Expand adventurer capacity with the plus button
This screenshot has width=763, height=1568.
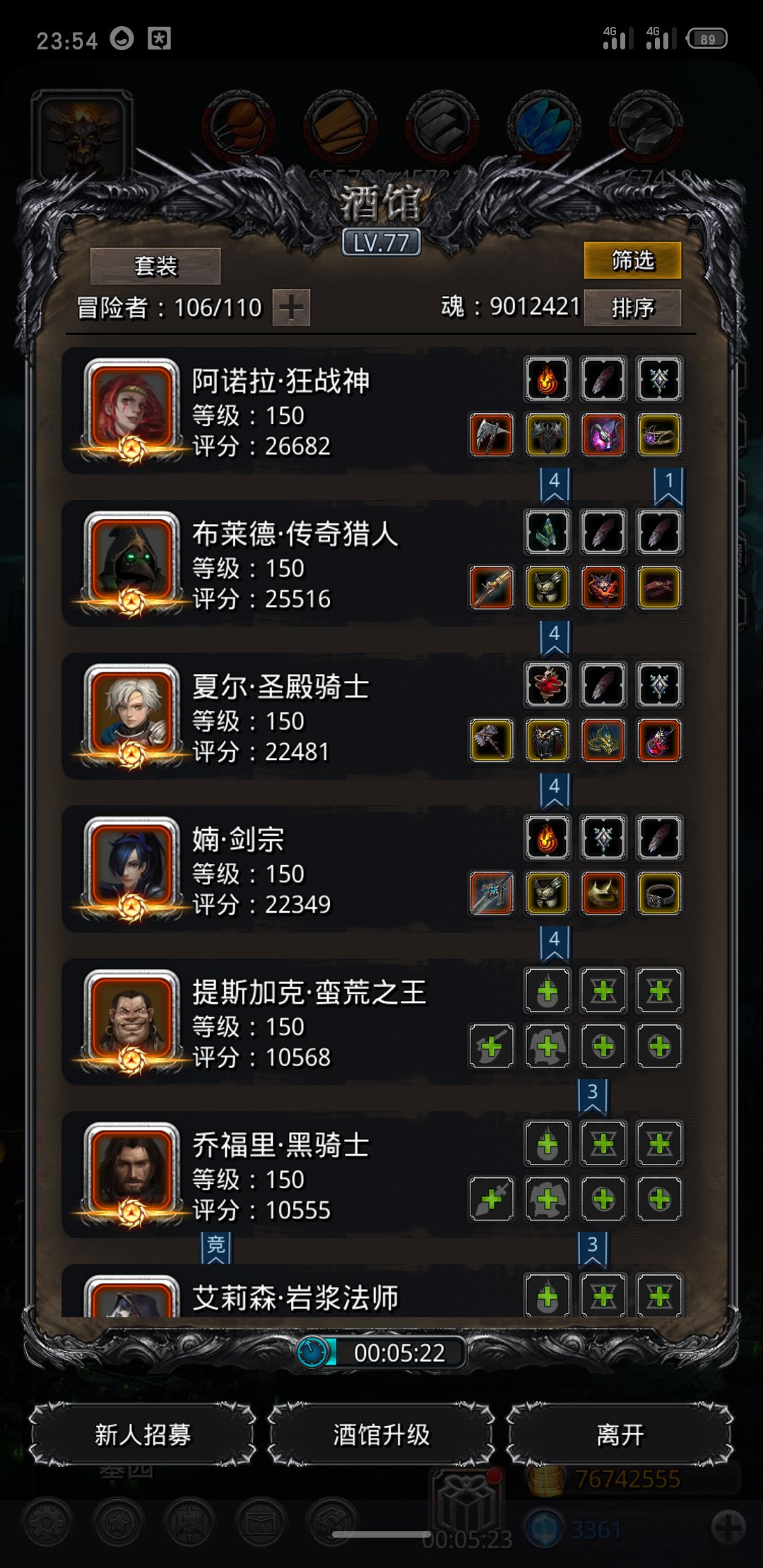point(291,307)
